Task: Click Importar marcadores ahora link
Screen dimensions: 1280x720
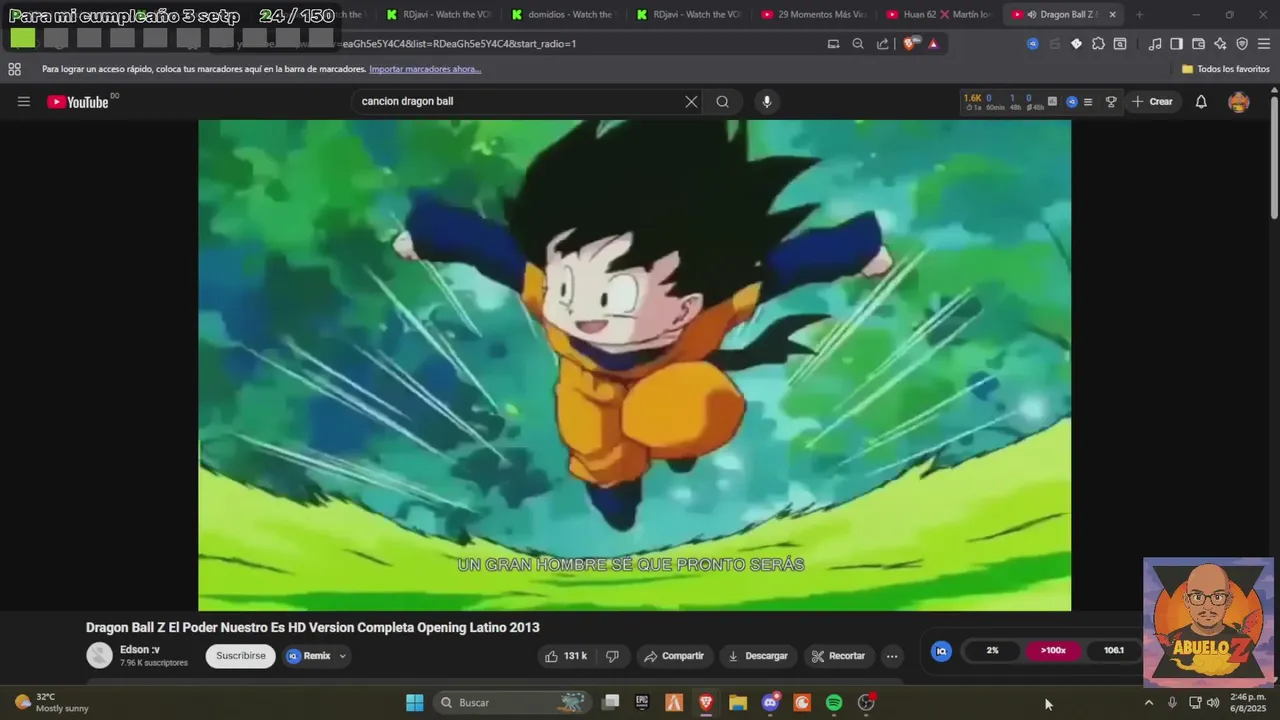Action: tap(425, 69)
